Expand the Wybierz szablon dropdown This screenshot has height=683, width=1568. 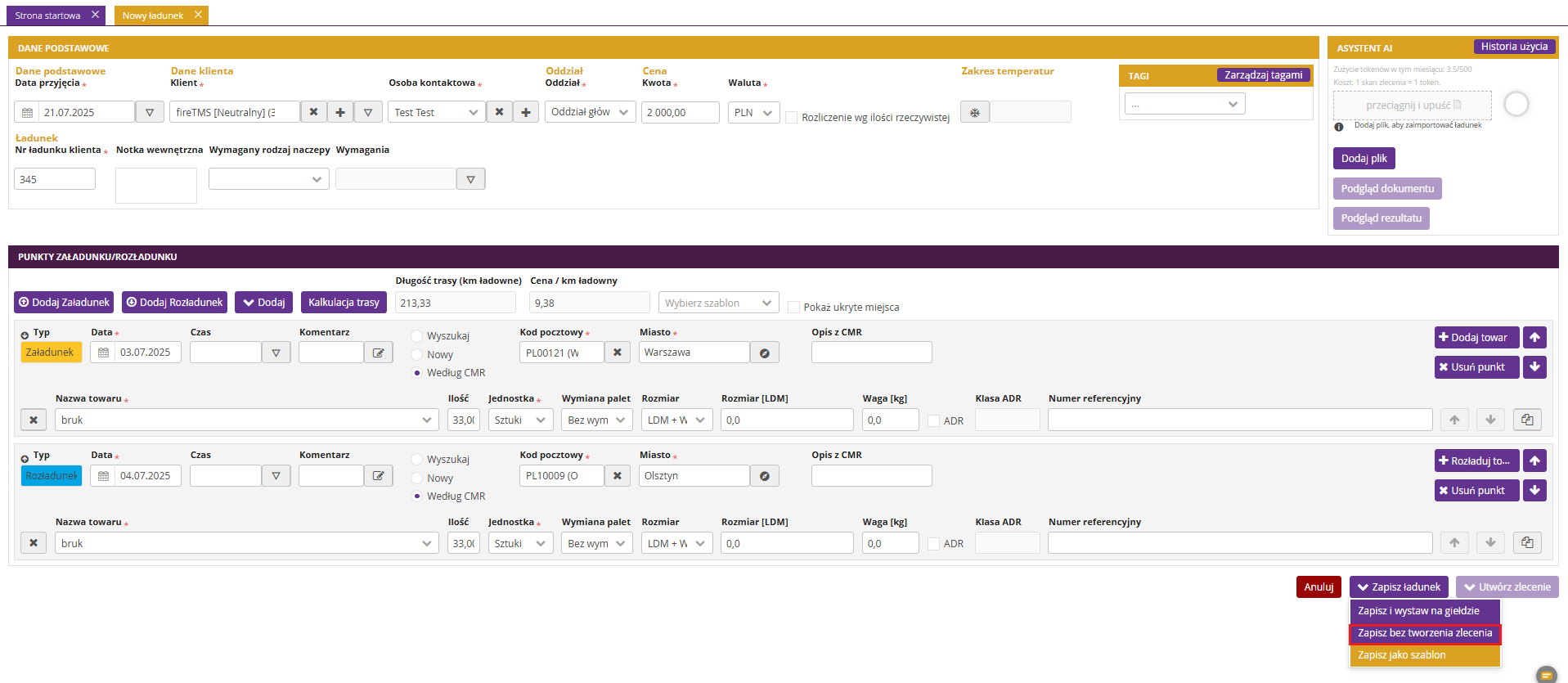(x=718, y=303)
